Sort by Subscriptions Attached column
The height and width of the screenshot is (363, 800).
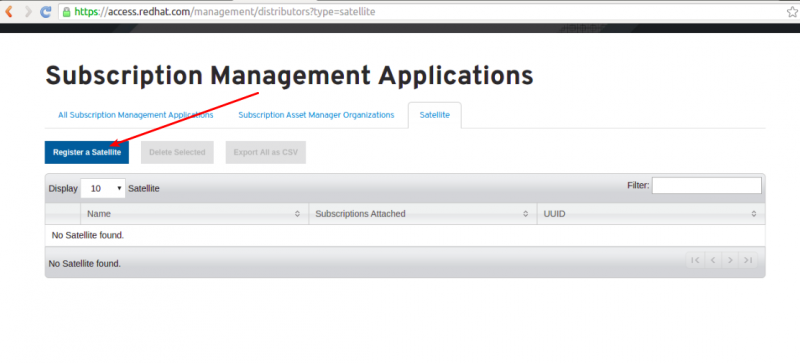coord(422,214)
